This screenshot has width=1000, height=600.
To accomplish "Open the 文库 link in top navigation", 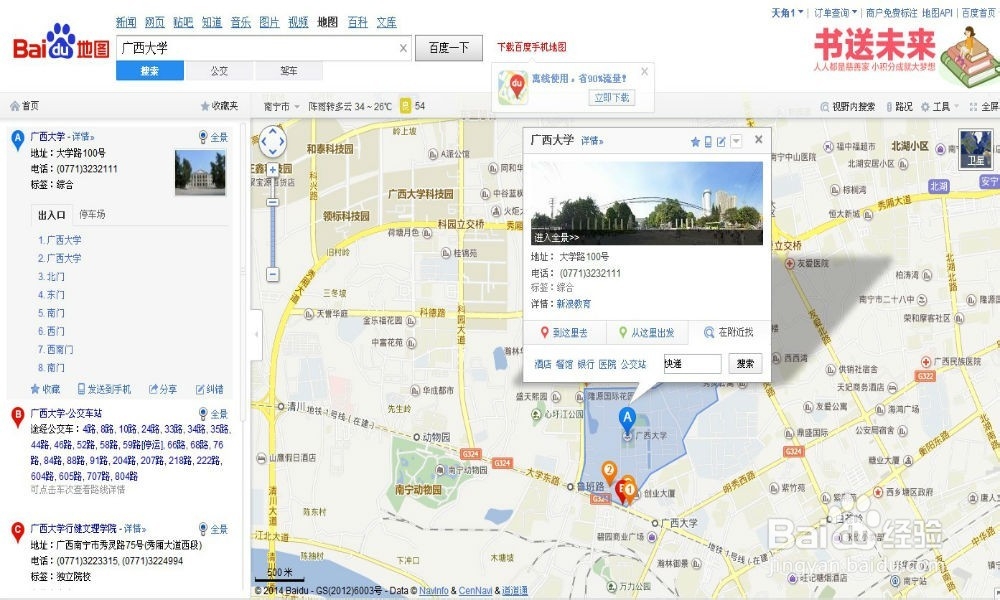I will (386, 22).
